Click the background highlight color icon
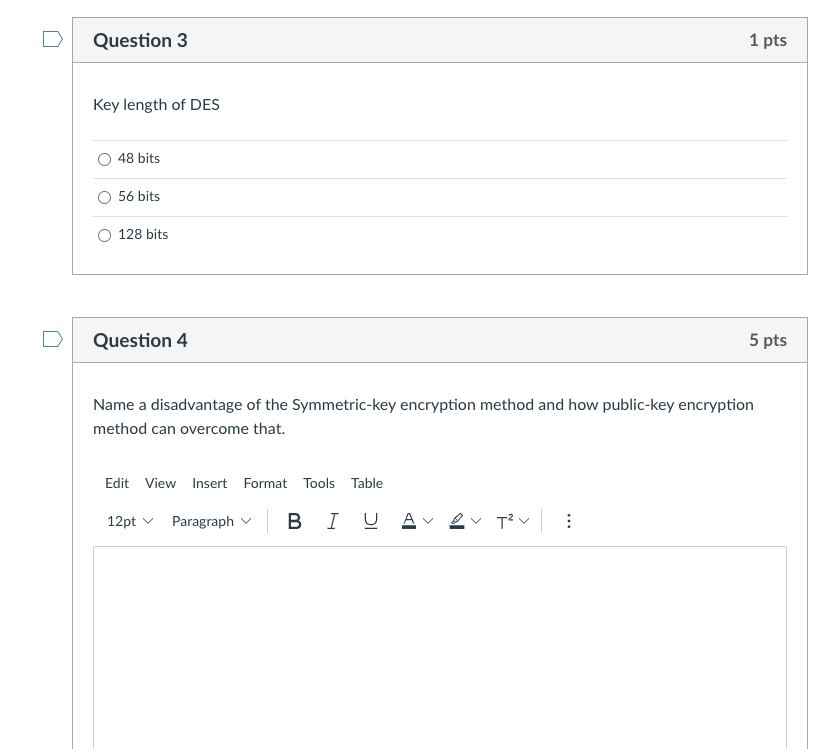This screenshot has height=749, width=832. 457,521
